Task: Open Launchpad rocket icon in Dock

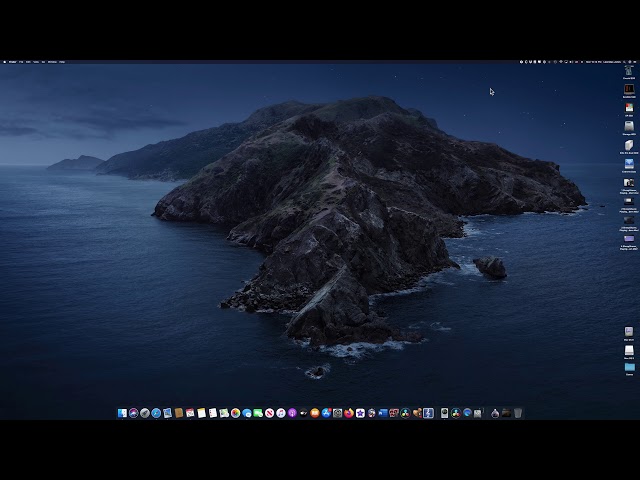Action: coord(145,413)
